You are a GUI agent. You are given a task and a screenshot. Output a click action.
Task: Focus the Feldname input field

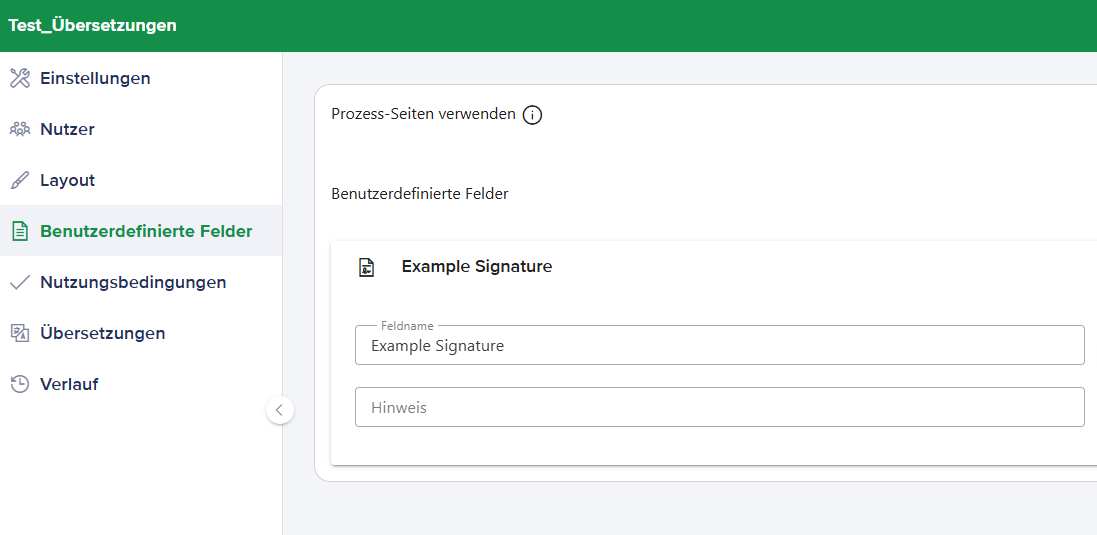(719, 346)
